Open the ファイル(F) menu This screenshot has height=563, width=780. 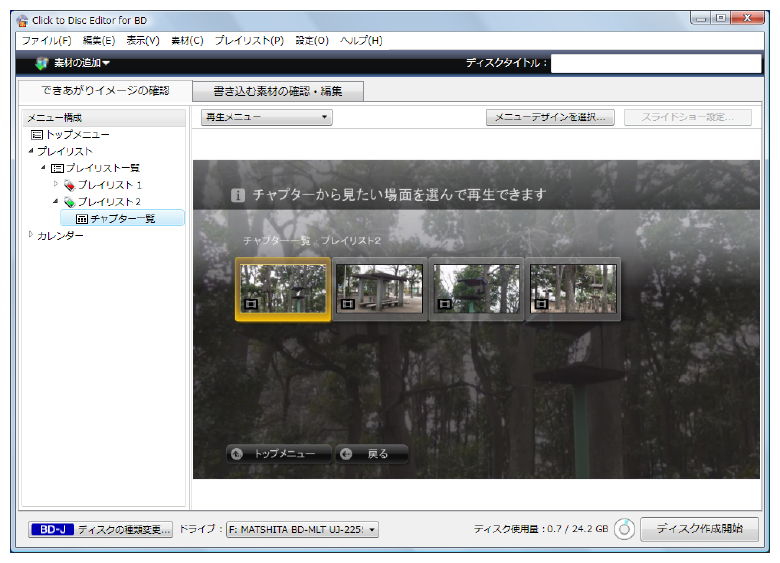(46, 41)
